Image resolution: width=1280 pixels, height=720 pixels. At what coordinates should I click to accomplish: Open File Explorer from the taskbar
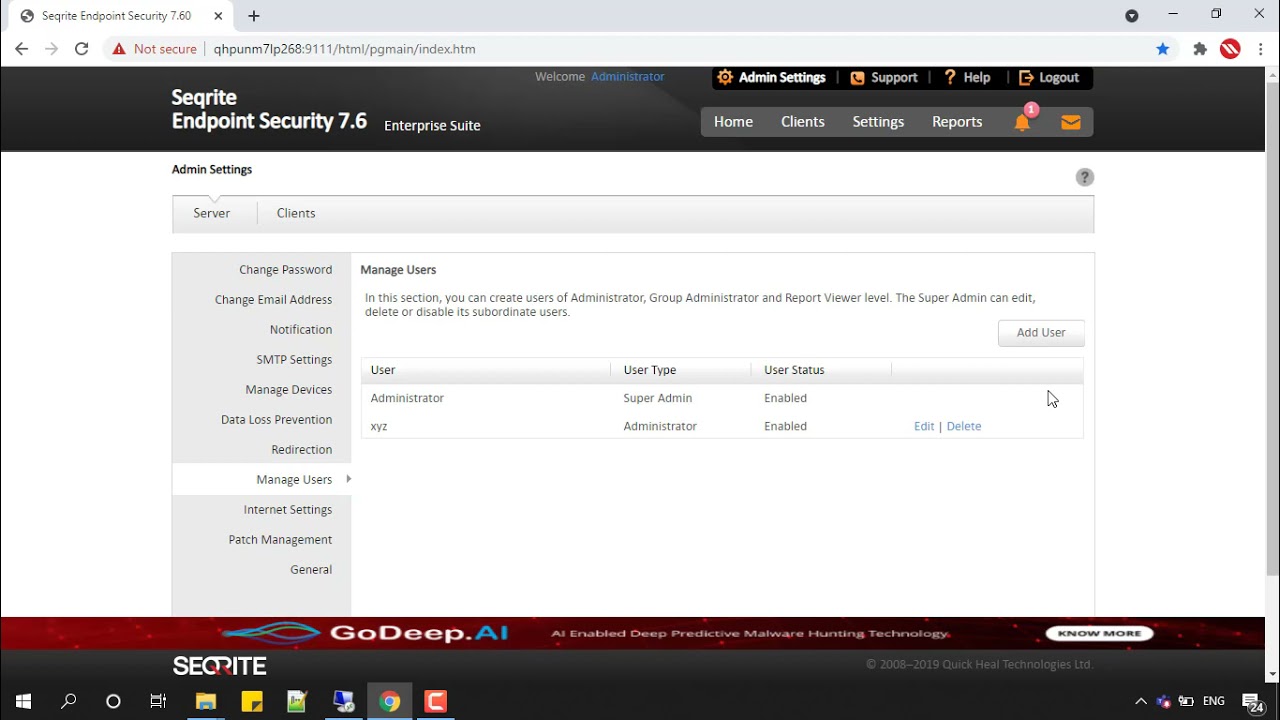click(x=206, y=701)
